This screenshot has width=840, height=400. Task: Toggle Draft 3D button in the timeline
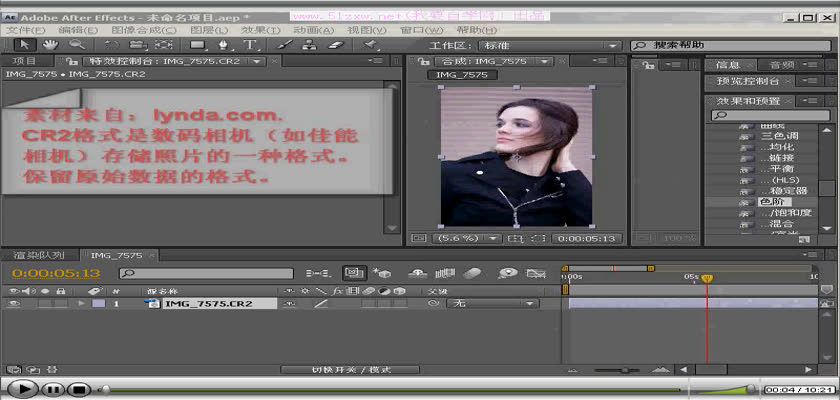tap(382, 274)
